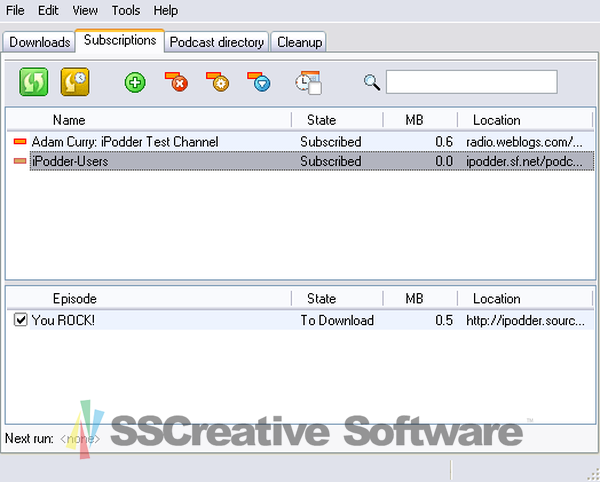
Task: Click Subscribed state of iPodder-Users feed
Action: click(x=331, y=161)
